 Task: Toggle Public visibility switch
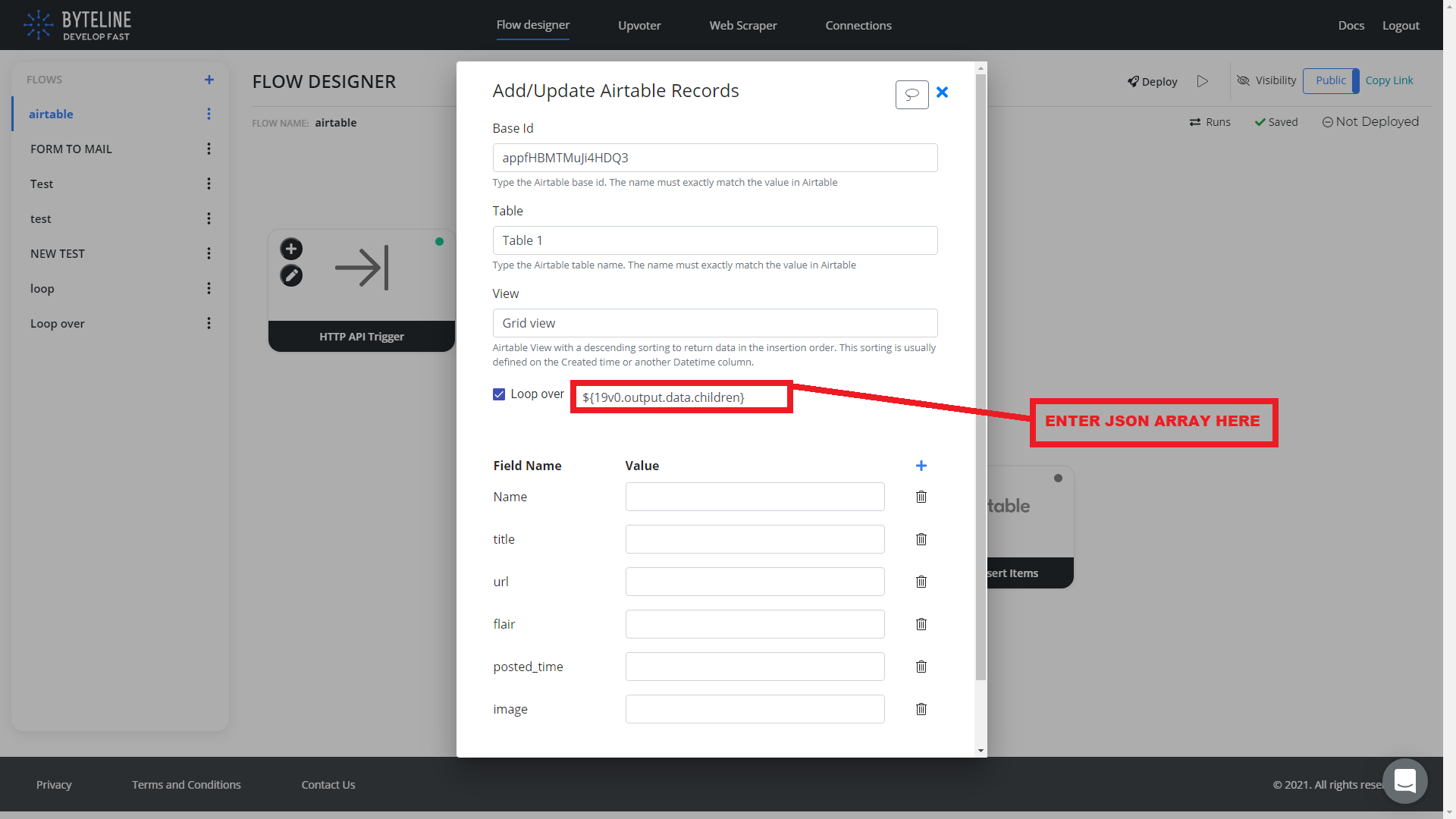point(1331,80)
